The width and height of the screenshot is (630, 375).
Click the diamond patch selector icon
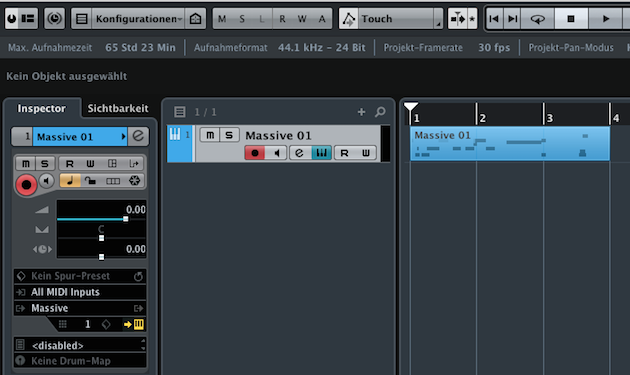point(106,324)
